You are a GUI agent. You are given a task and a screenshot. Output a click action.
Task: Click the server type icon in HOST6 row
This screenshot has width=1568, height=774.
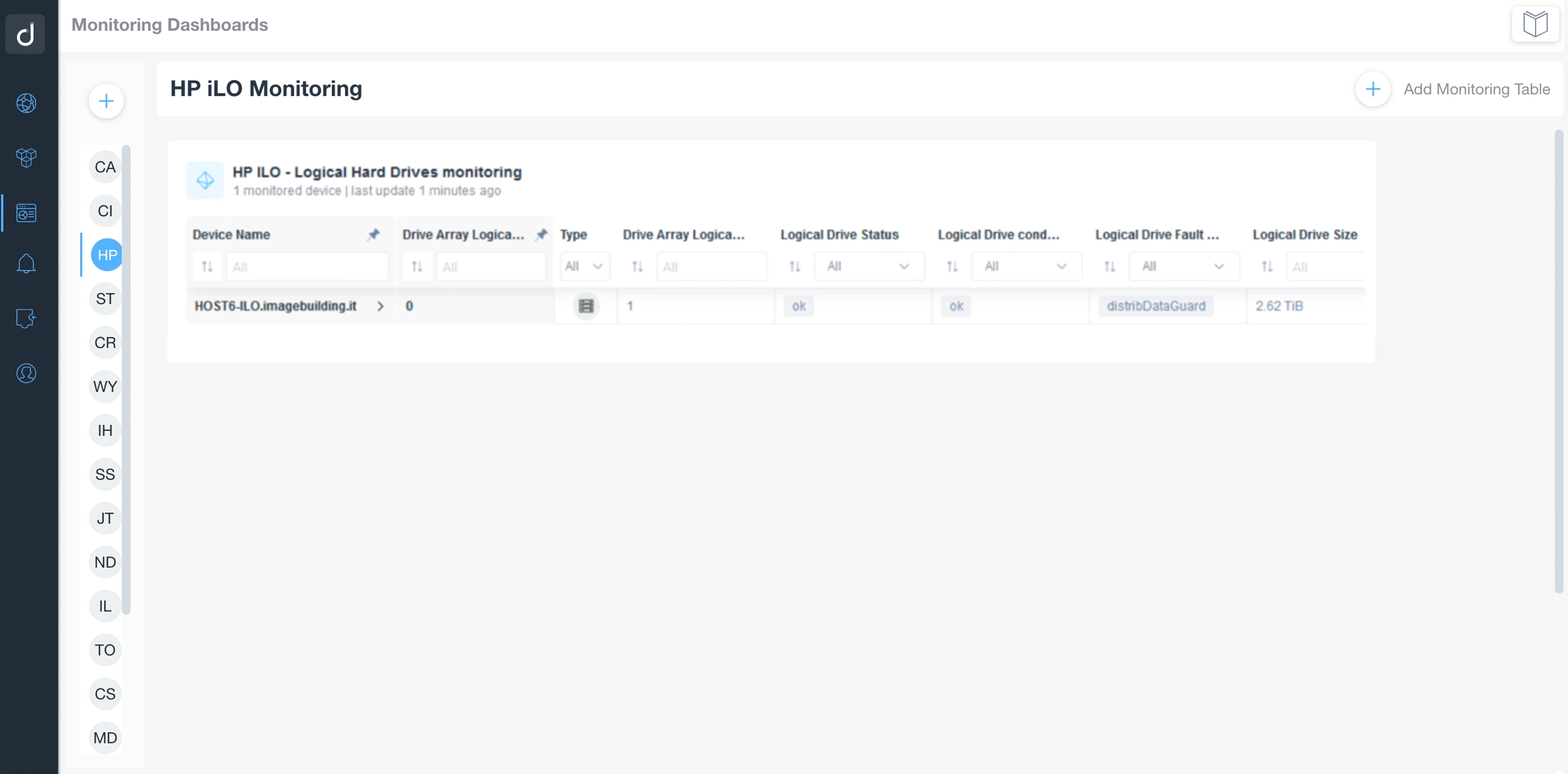point(586,306)
